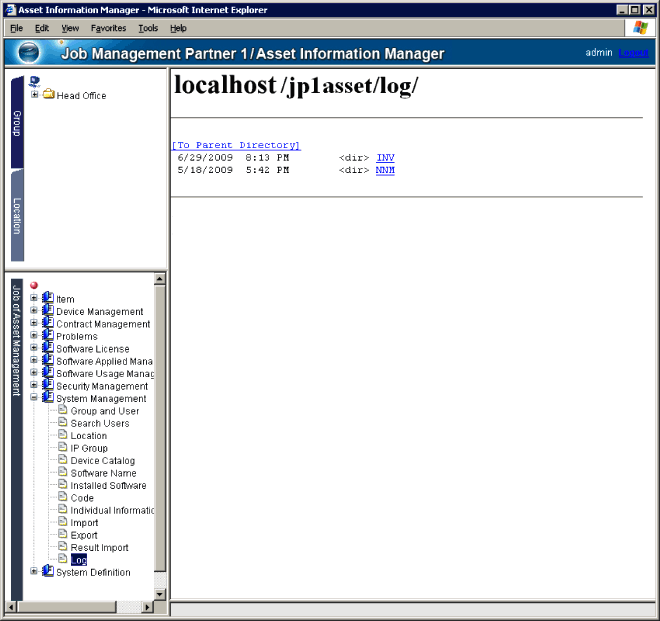Open the INV directory link
Viewport: 660px width, 621px height.
(385, 157)
